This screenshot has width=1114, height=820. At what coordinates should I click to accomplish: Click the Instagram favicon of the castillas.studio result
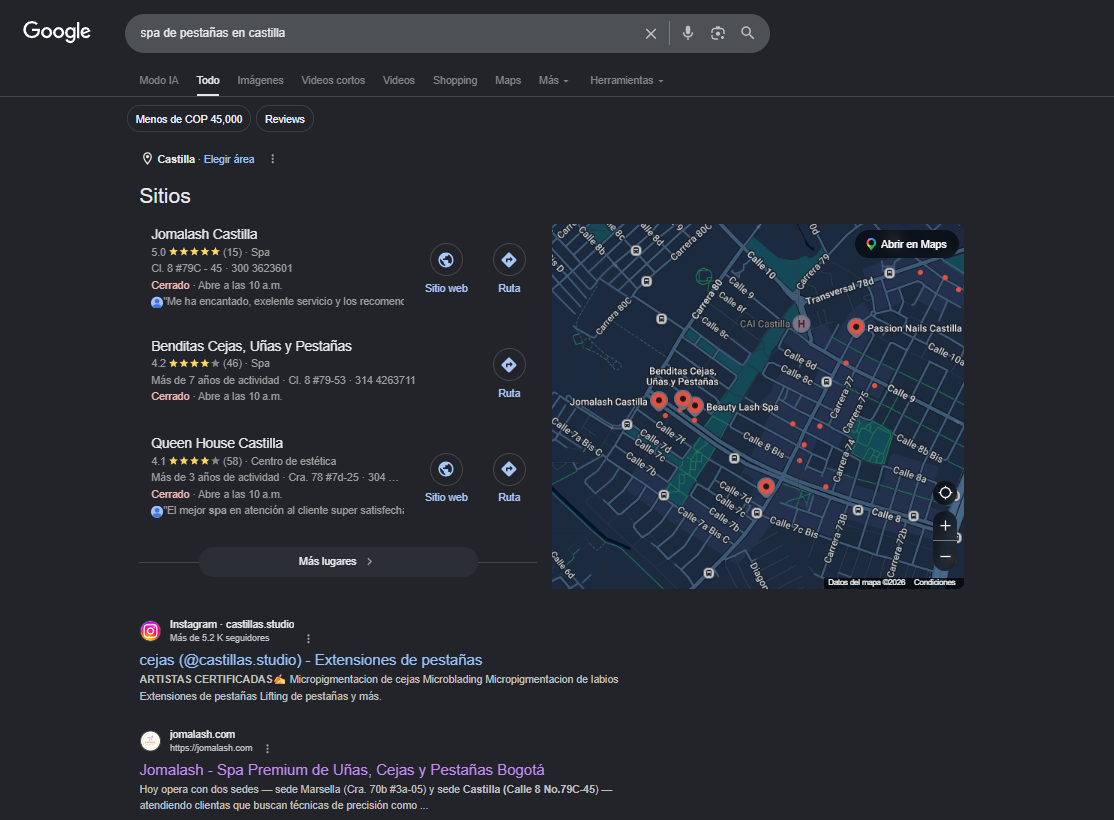[151, 630]
